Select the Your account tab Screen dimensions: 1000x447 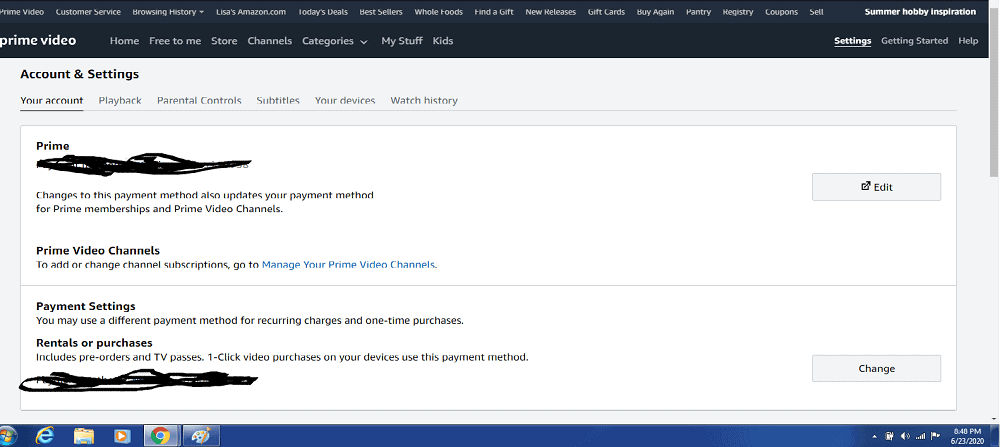tap(52, 101)
